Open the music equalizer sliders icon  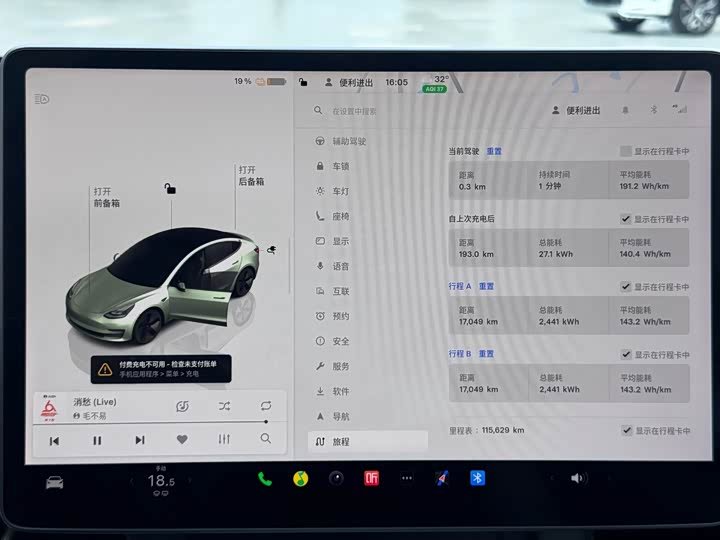(x=224, y=439)
